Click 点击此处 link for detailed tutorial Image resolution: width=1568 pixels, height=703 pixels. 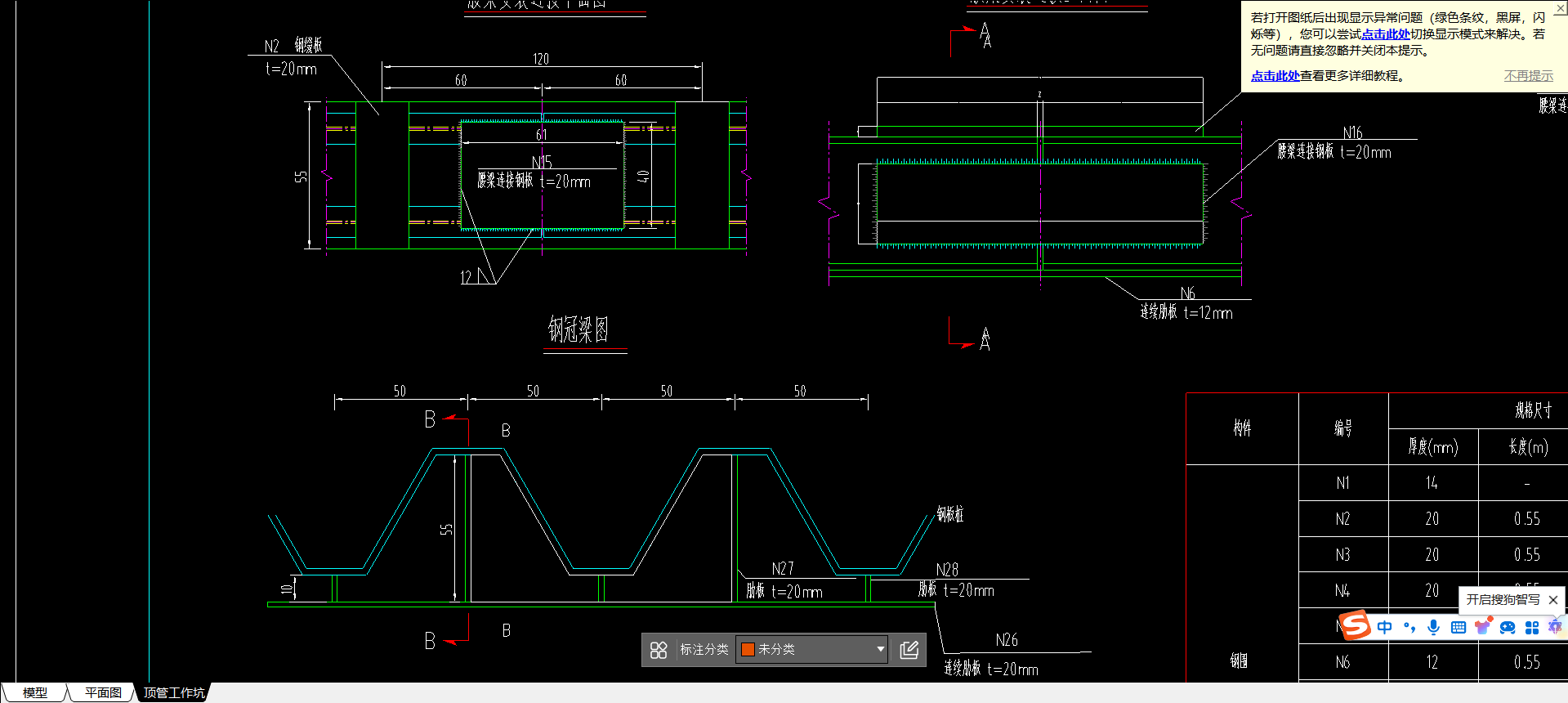tap(1275, 75)
